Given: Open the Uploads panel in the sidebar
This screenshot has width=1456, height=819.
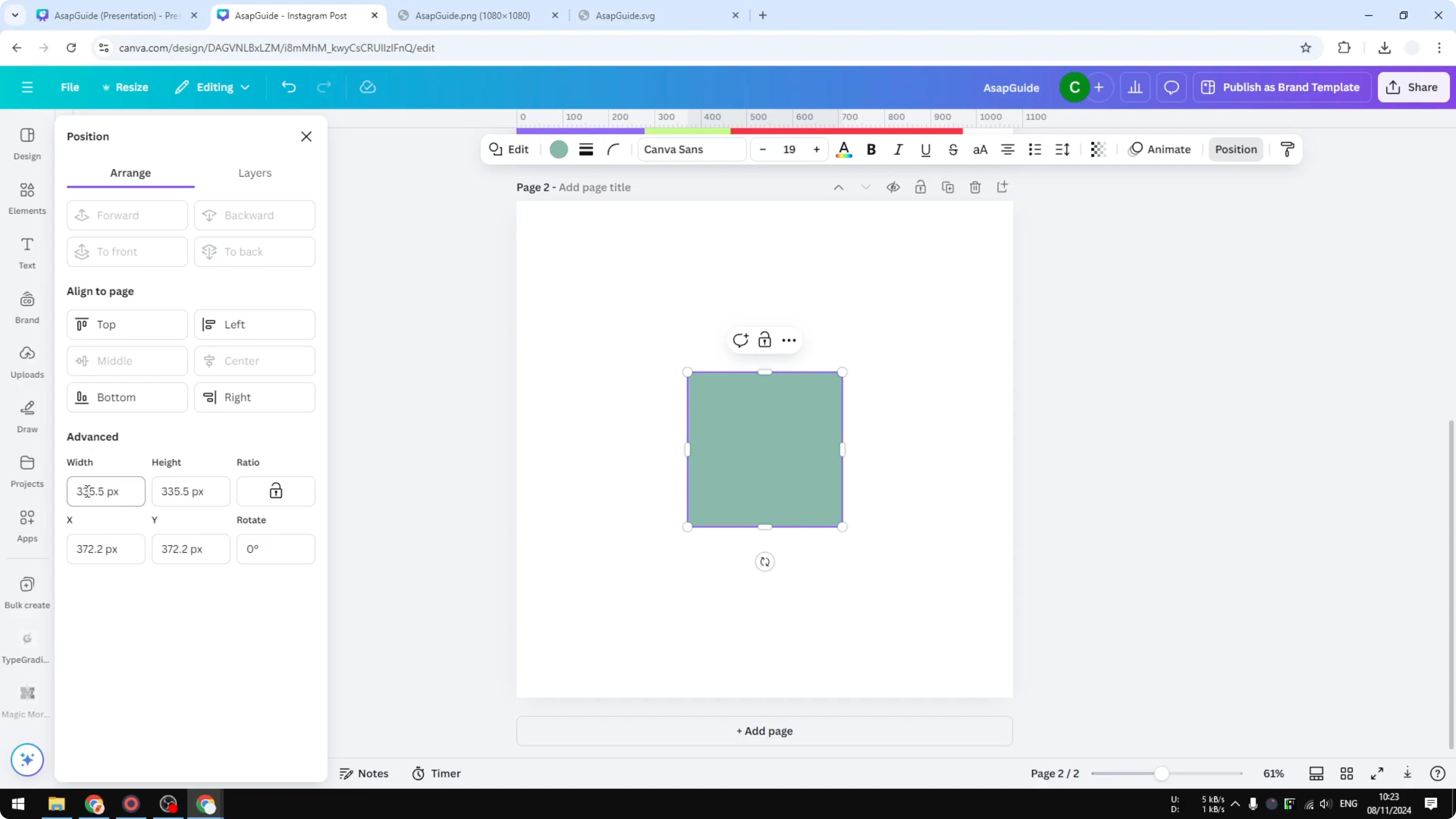Looking at the screenshot, I should (x=27, y=362).
